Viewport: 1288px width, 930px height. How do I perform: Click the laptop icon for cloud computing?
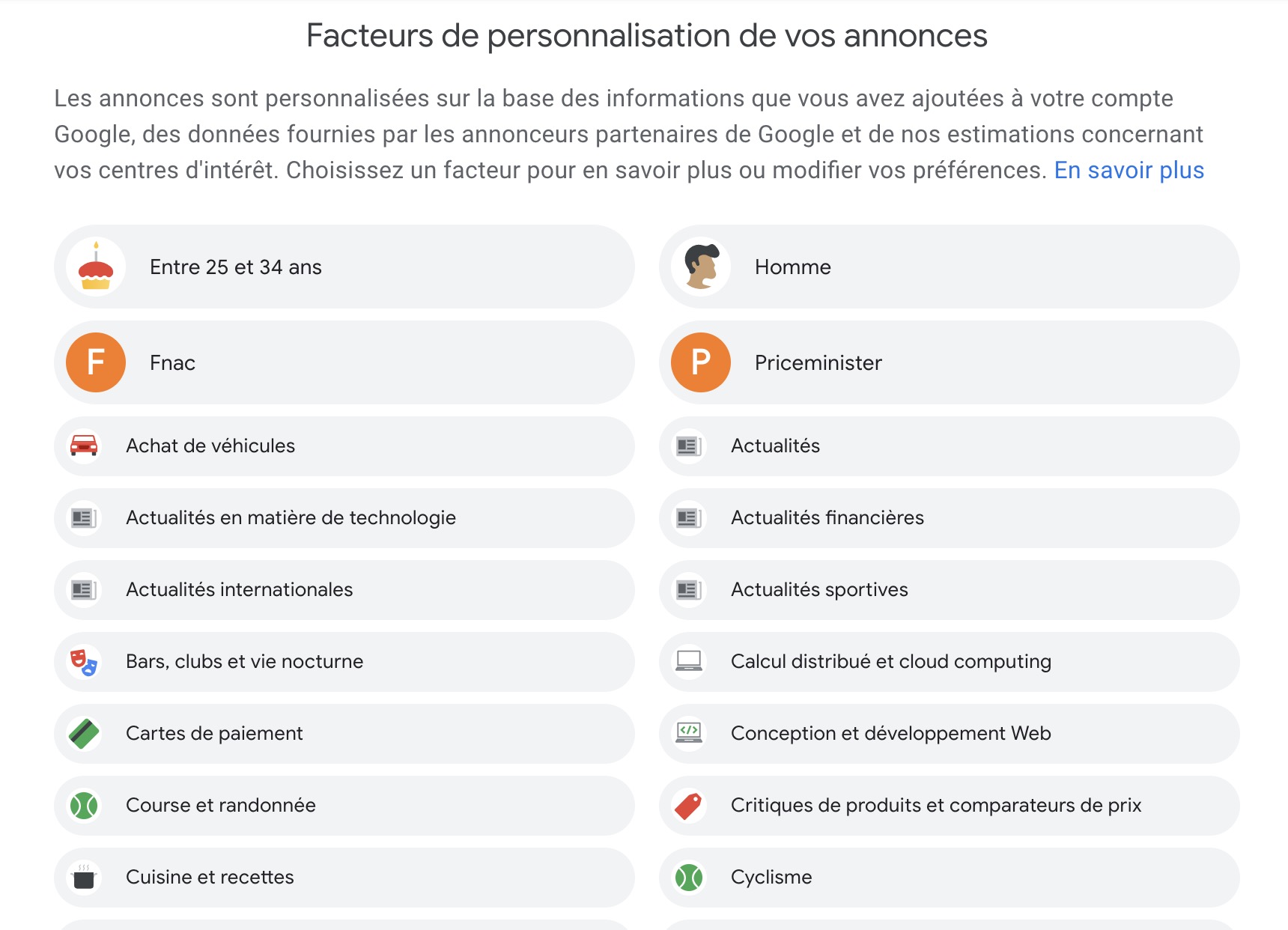point(689,662)
